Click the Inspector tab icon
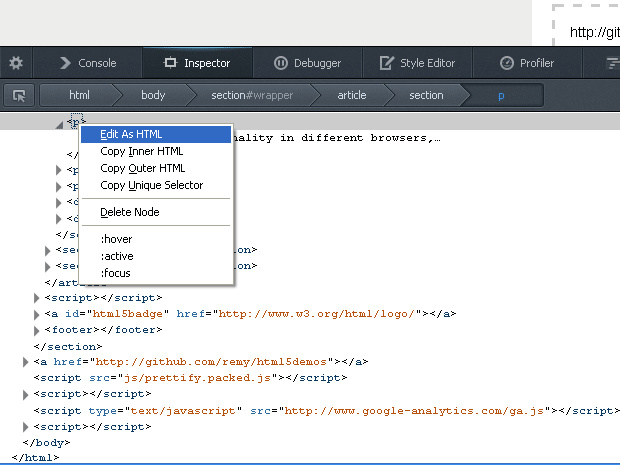This screenshot has height=465, width=620. pos(170,62)
